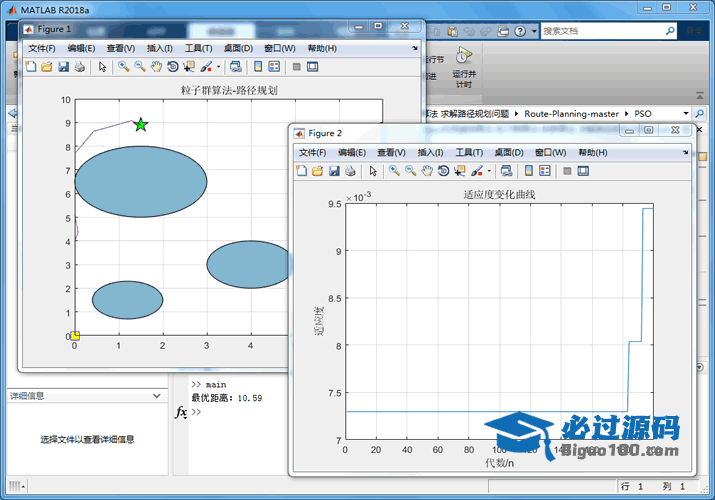Image resolution: width=715 pixels, height=500 pixels.
Task: Click the Print icon in Figure 1 toolbar
Action: click(79, 67)
